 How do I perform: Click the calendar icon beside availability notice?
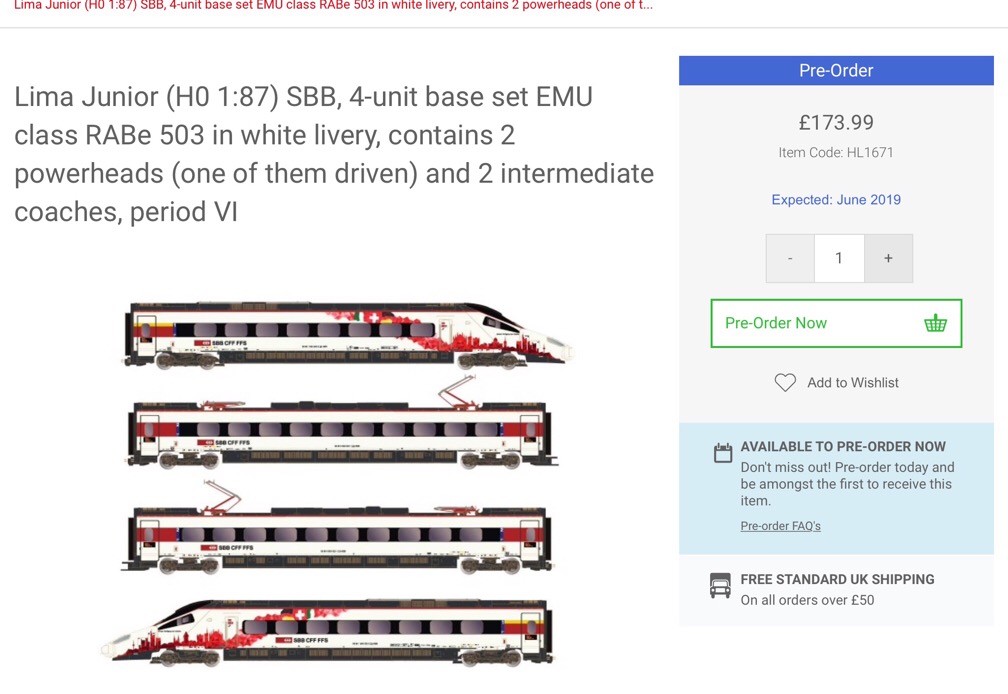coord(723,454)
